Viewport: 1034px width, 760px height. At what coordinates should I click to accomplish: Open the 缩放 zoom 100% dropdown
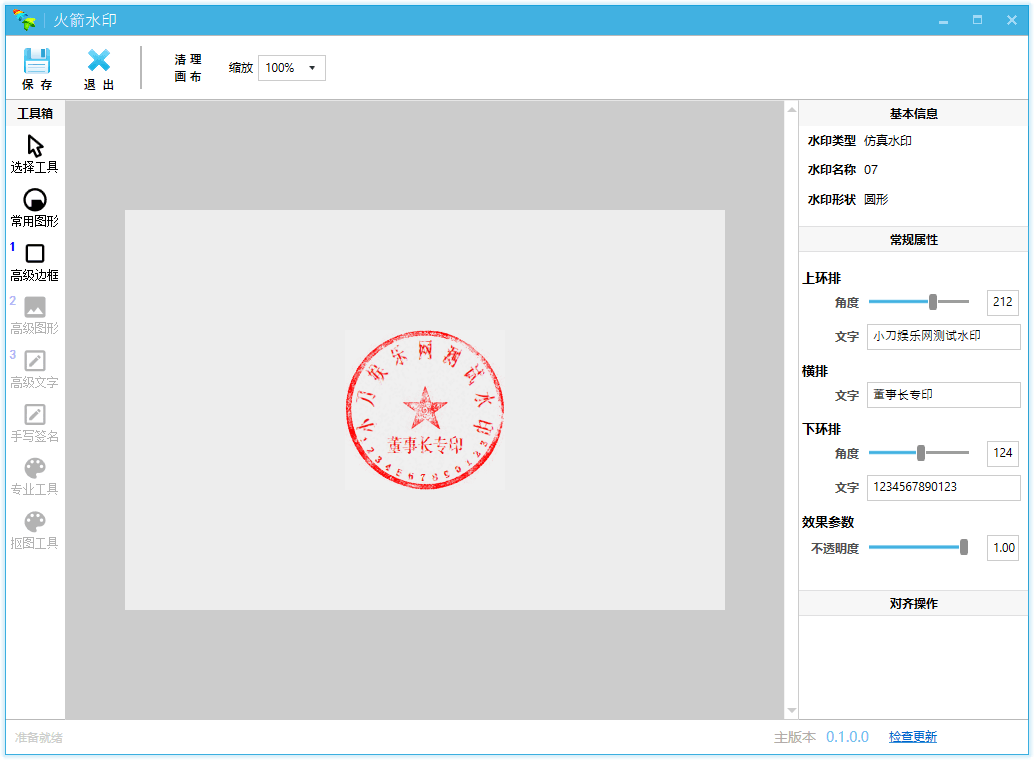(x=292, y=68)
